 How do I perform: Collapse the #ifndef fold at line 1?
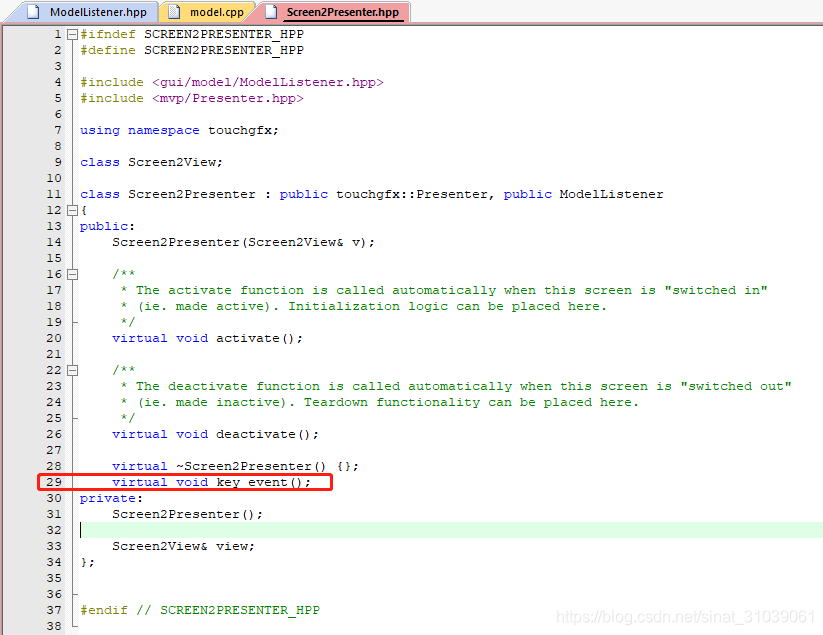72,35
